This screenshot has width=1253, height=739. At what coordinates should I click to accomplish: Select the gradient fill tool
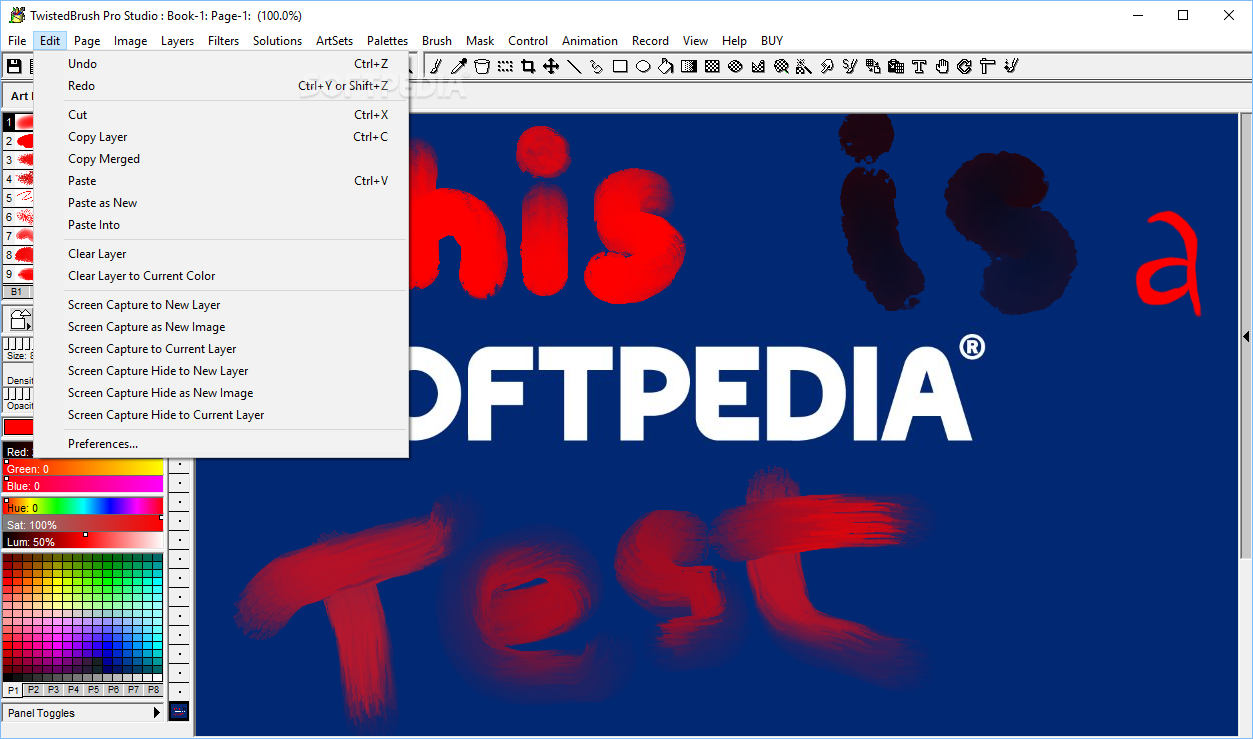(689, 66)
